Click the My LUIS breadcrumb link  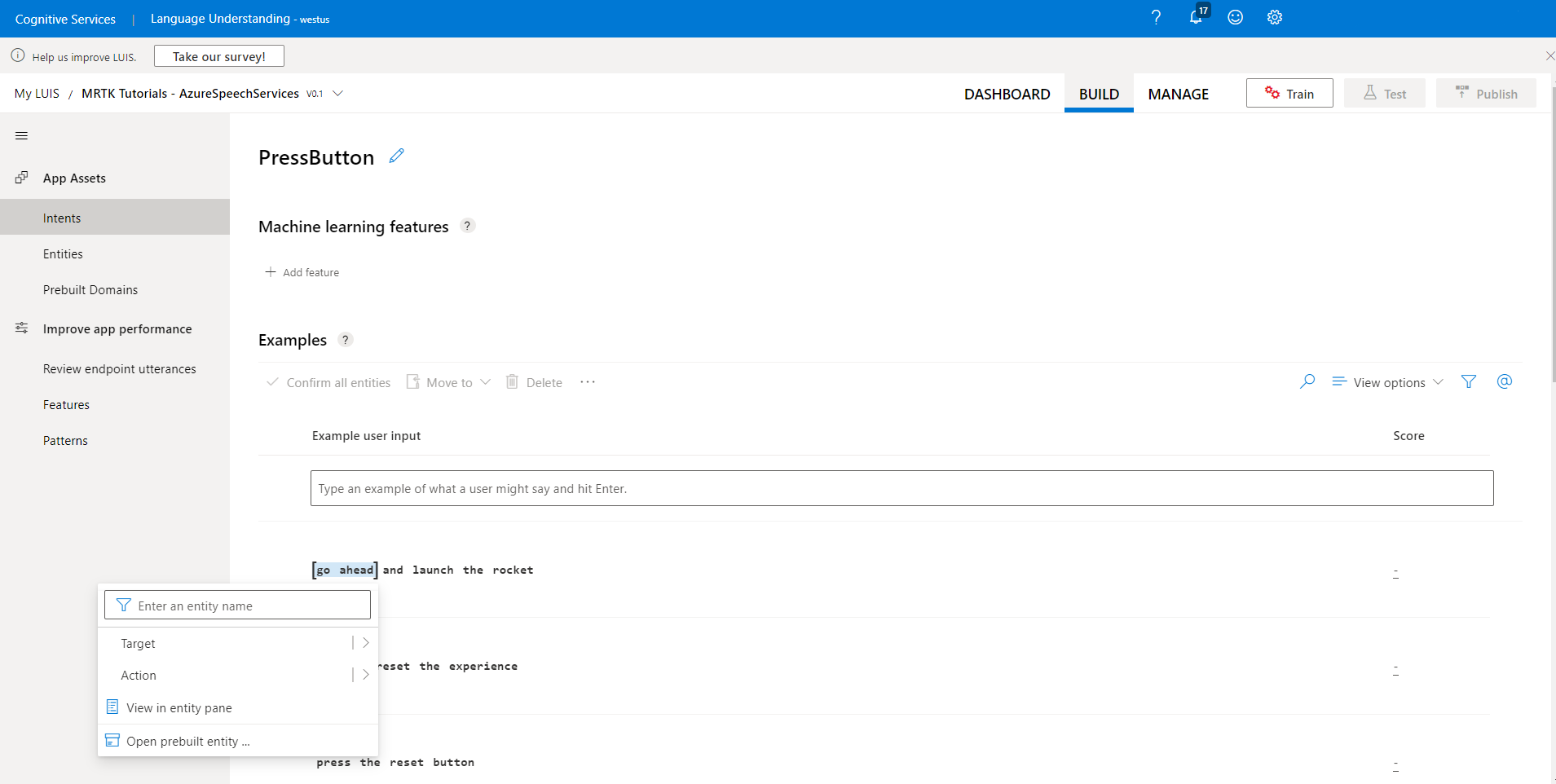pos(37,93)
